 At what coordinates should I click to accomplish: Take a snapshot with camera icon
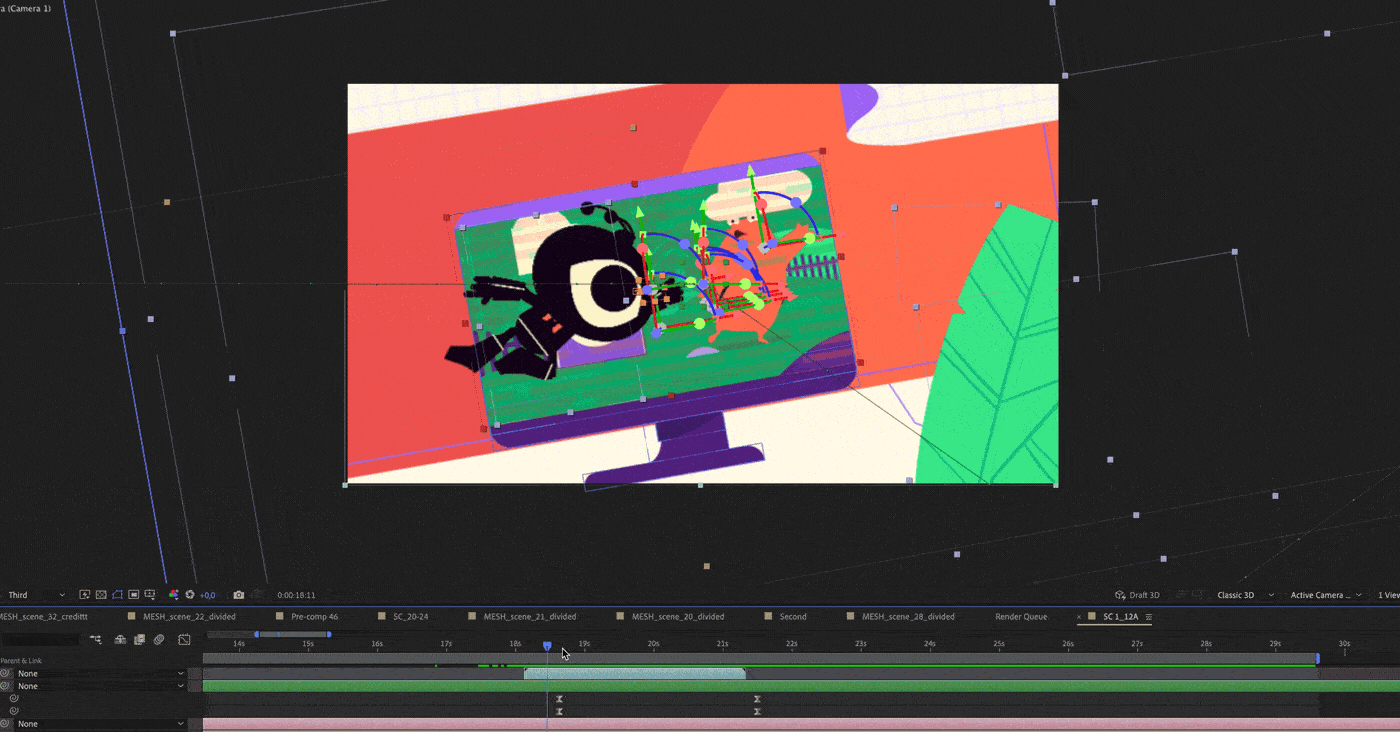238,595
